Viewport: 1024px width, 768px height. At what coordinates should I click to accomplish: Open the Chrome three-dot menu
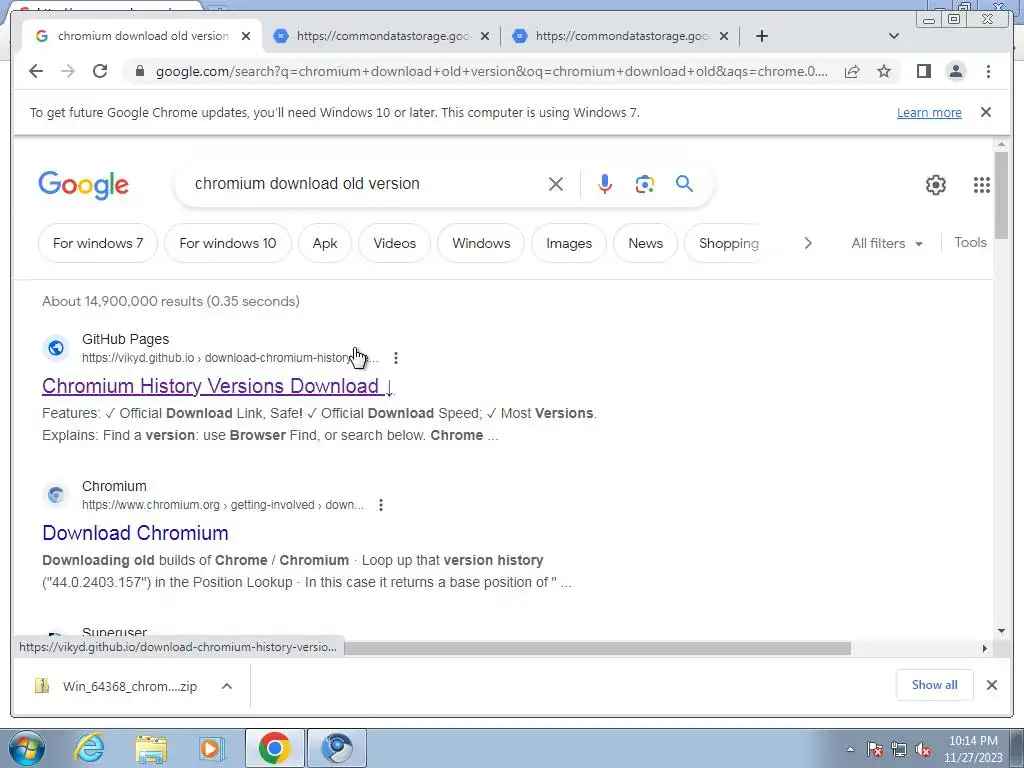click(x=988, y=71)
